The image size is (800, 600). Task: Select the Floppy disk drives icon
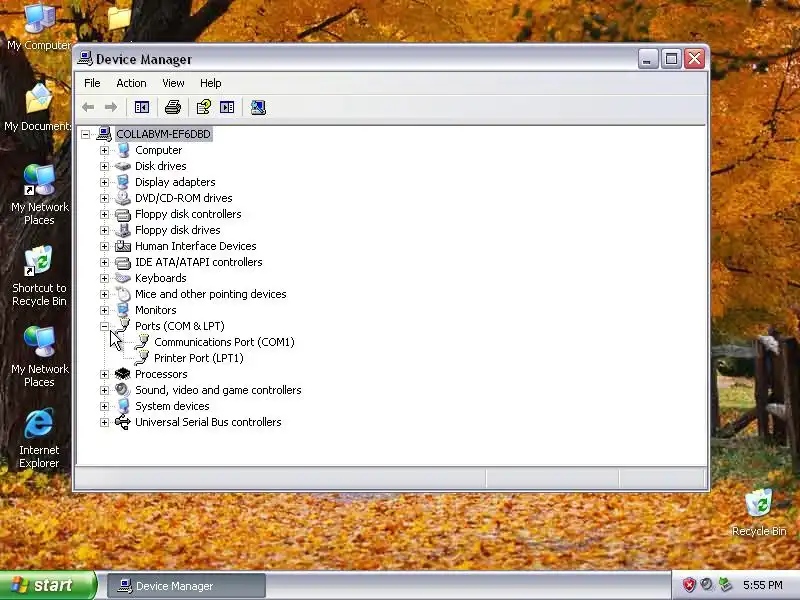click(122, 230)
